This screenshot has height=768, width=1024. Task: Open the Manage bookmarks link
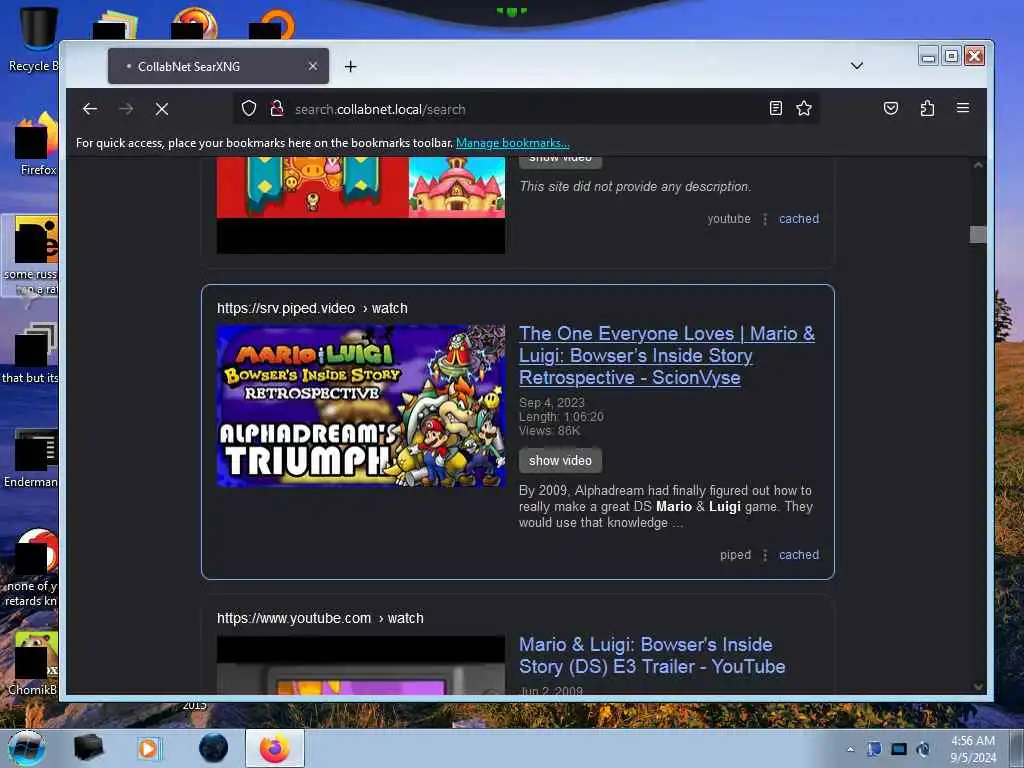[x=513, y=143]
